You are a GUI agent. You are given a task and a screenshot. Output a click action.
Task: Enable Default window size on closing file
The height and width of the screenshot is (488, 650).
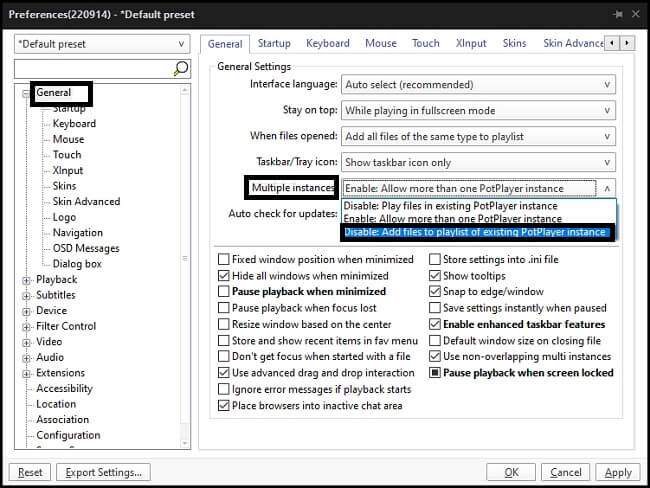coord(434,341)
